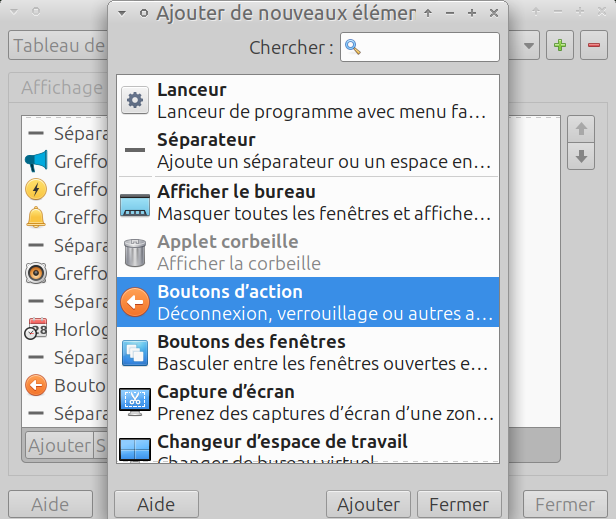Click the dropdown arrow beside the green plus

pos(529,45)
